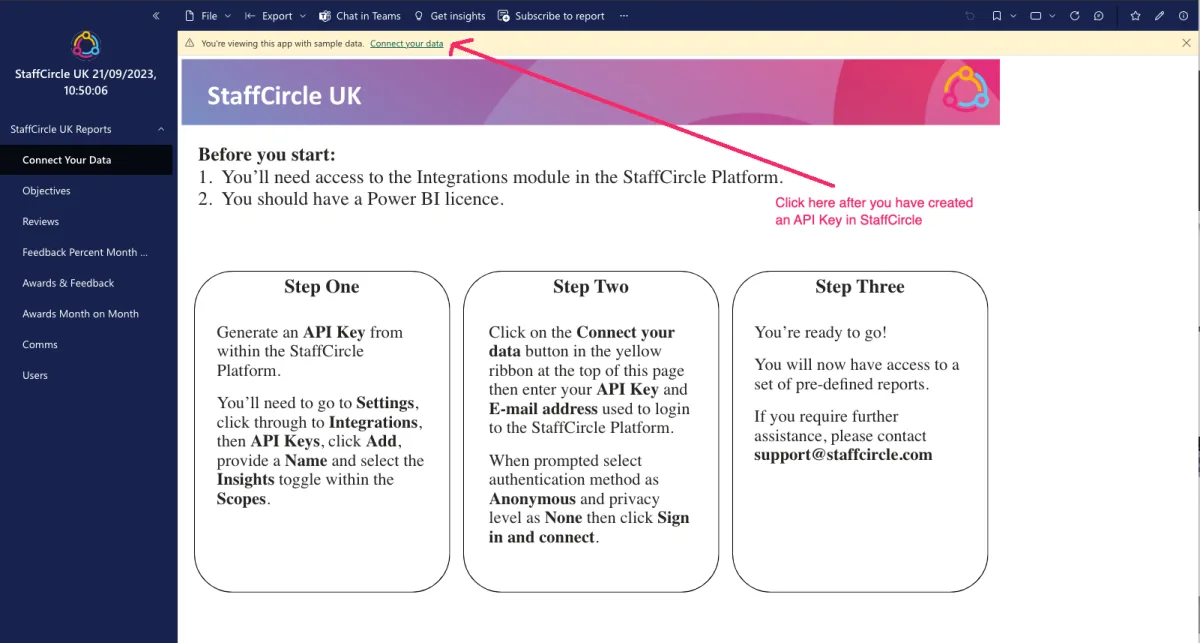Click the info circle icon
The image size is (1200, 643).
[x=1184, y=16]
